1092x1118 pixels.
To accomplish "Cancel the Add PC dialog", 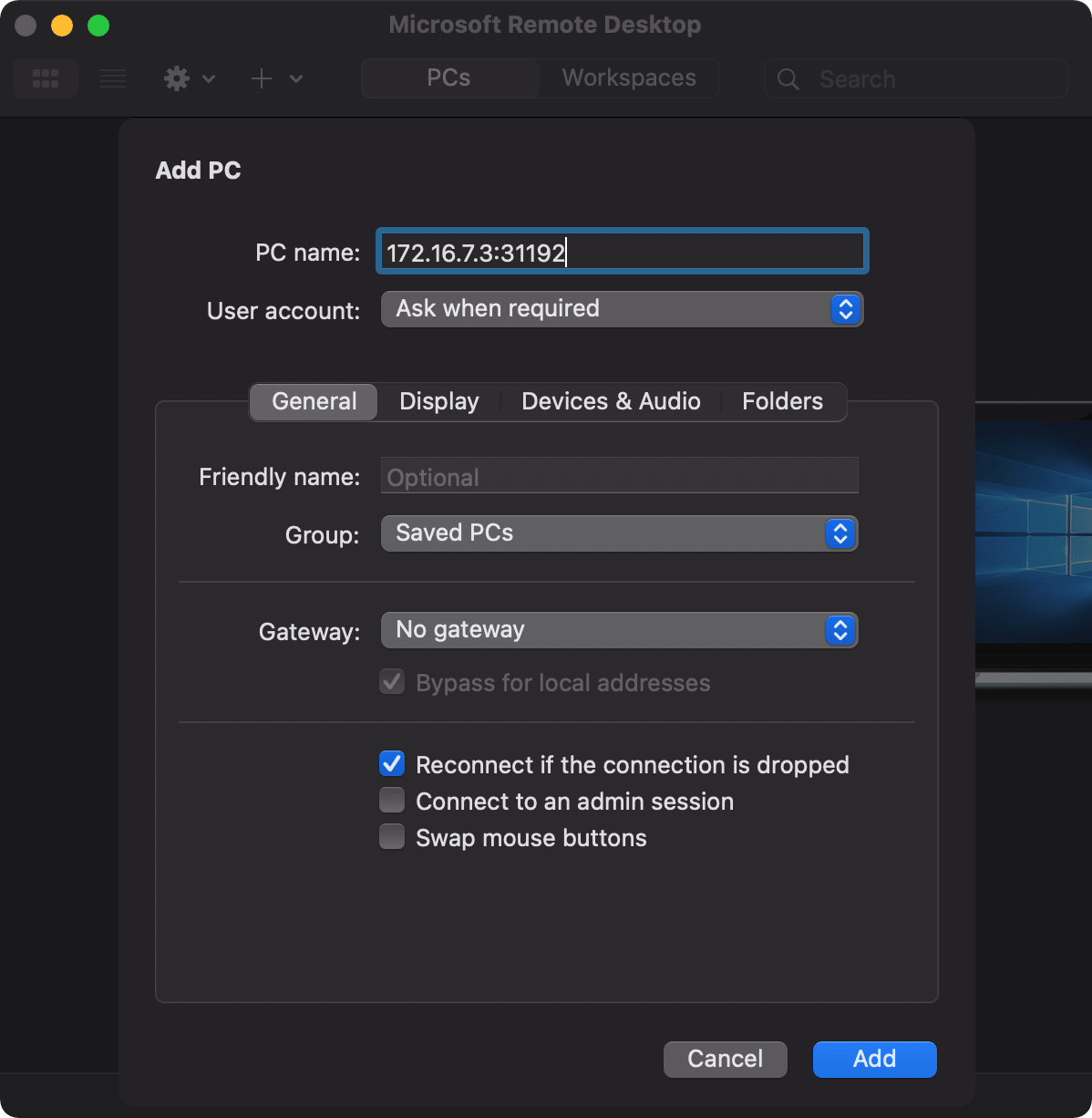I will 725,1059.
